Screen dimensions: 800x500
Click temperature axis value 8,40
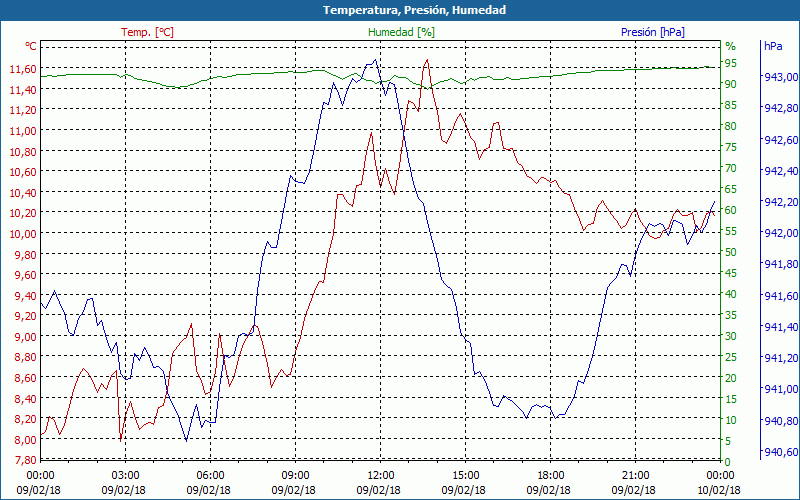coord(26,398)
